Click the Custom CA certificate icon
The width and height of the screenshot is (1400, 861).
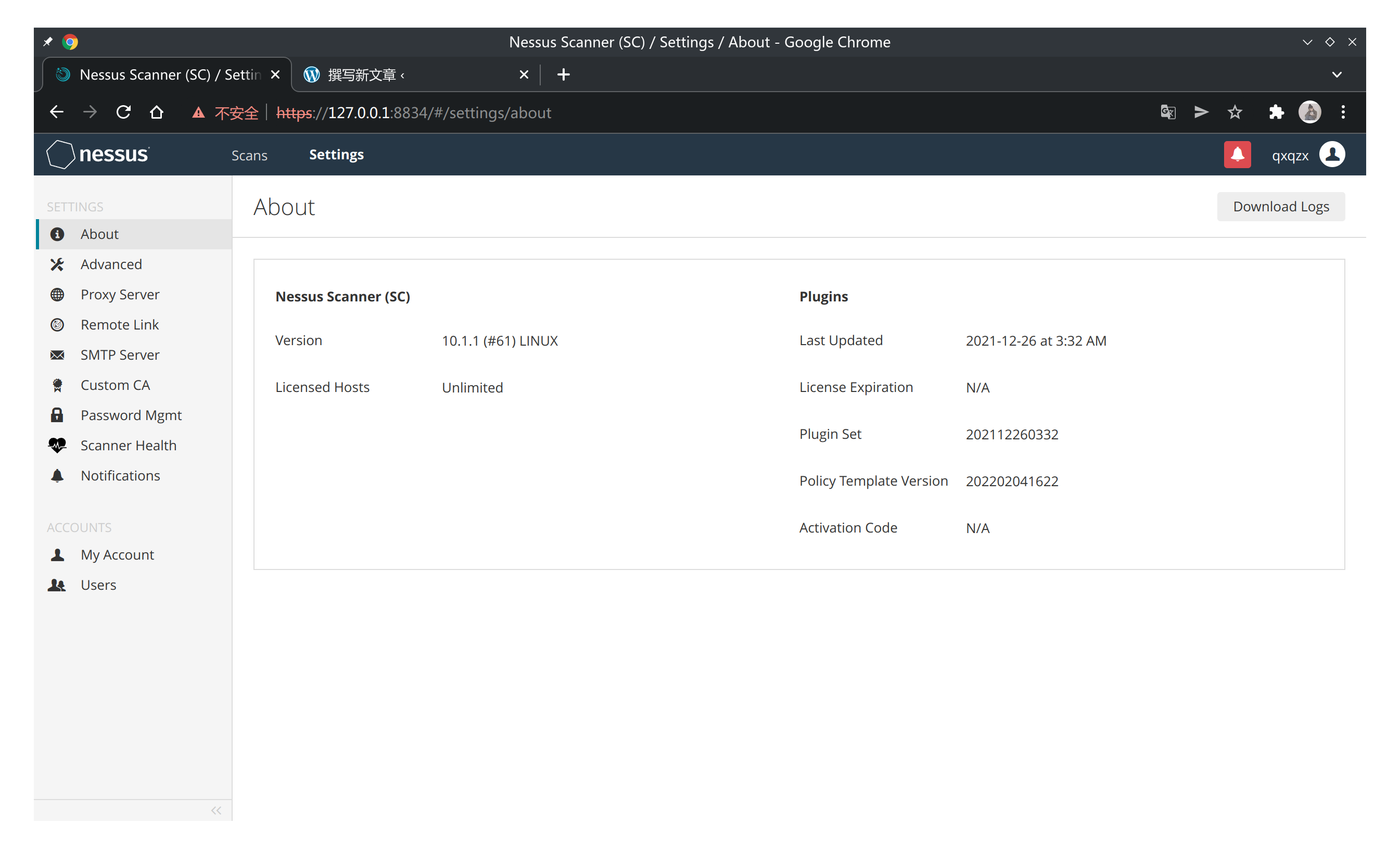click(57, 385)
